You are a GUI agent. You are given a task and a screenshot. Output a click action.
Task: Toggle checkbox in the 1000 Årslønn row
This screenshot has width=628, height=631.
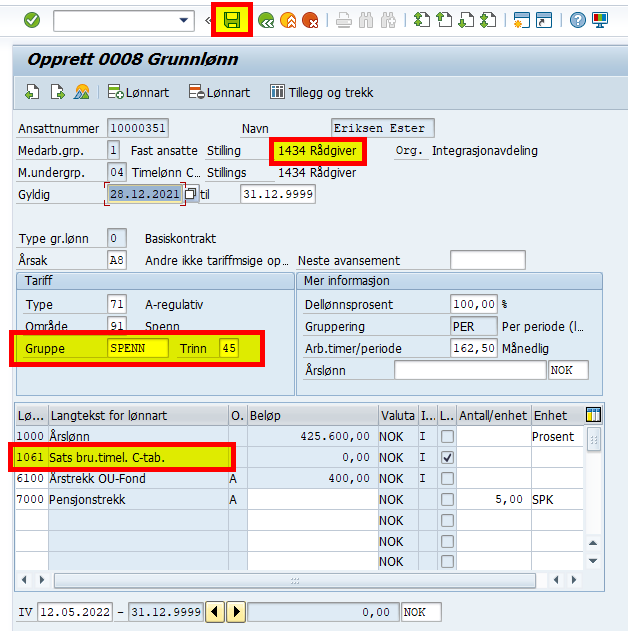[447, 437]
